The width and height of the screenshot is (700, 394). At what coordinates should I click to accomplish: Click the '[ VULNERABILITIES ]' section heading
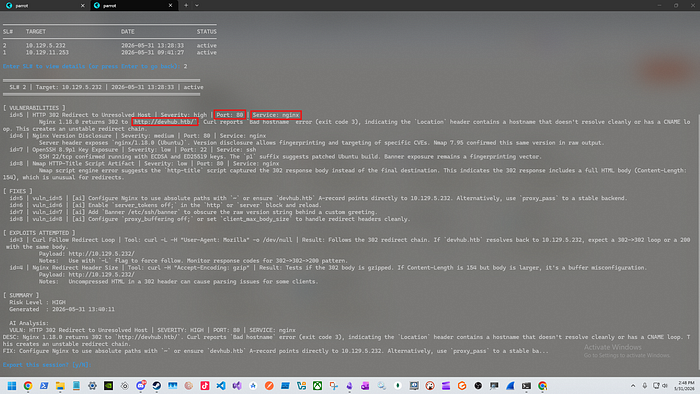tap(34, 108)
